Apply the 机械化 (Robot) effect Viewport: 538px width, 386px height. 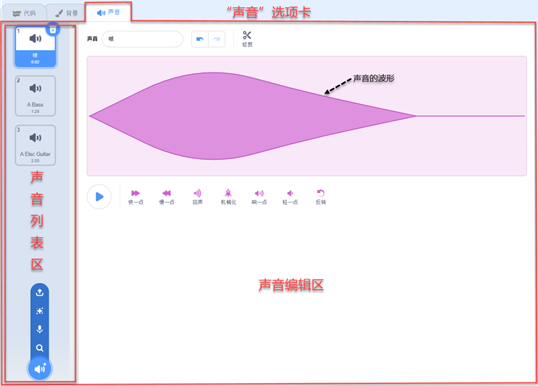point(228,197)
